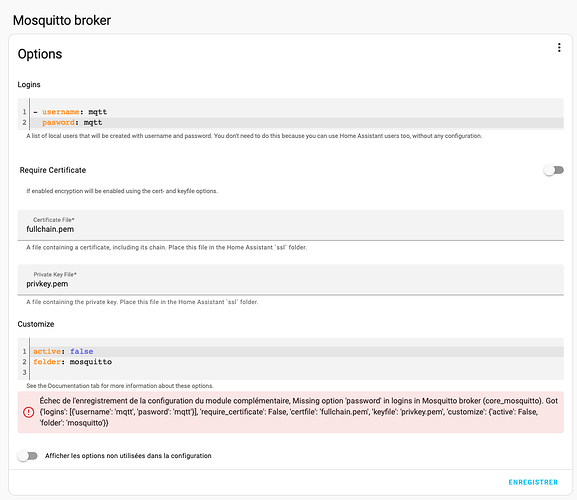
Task: Click the Logins help text about local users
Action: 254,136
